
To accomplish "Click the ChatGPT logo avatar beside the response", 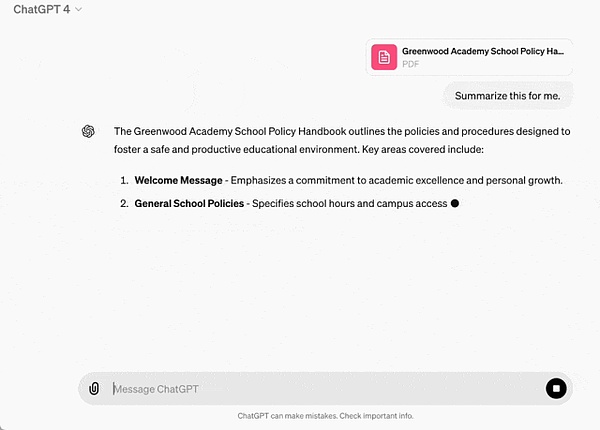I will pos(88,132).
